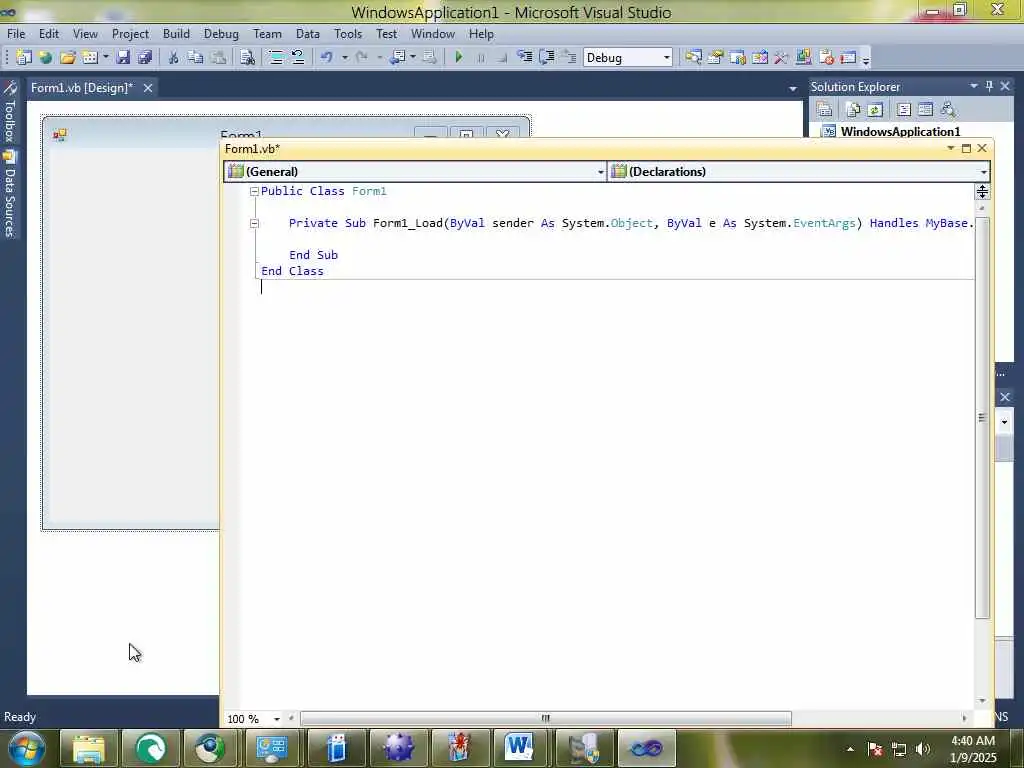Click View Code icon in Solution Explorer
Screen dimensions: 1024x768
[904, 110]
